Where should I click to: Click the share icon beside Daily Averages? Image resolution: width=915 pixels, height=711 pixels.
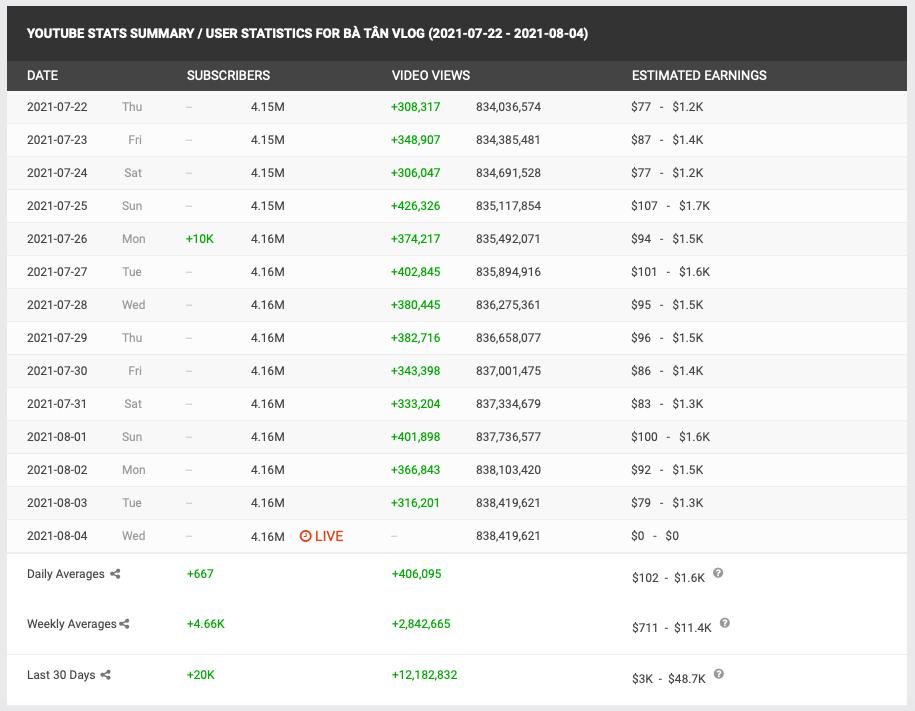click(115, 574)
